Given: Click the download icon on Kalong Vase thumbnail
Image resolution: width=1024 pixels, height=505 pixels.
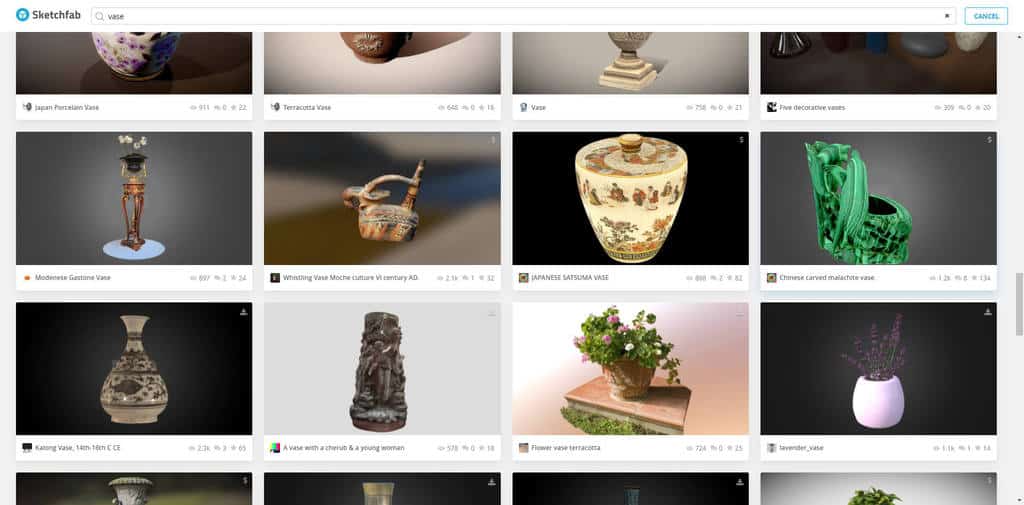Looking at the screenshot, I should tap(244, 312).
